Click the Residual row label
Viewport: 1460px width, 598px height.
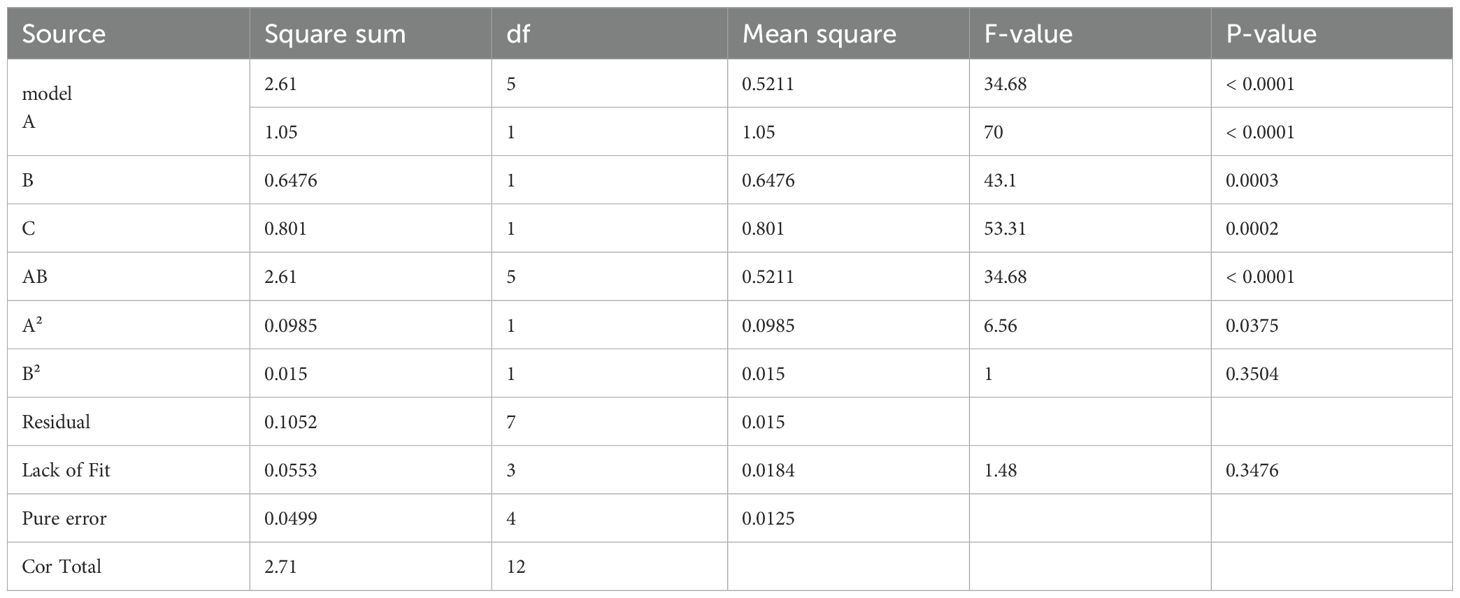point(56,422)
